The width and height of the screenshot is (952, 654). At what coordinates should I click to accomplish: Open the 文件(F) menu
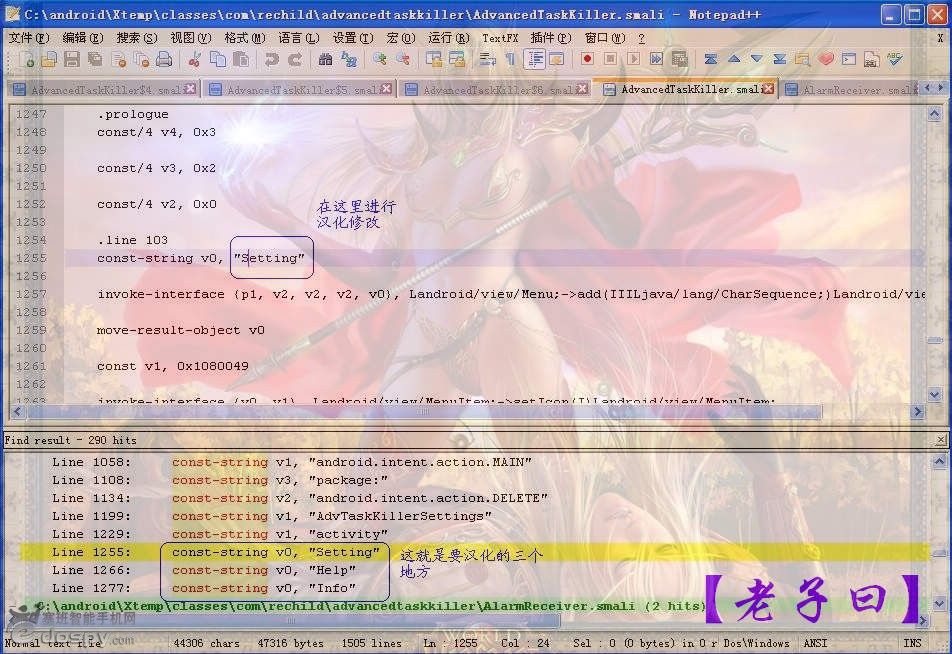pyautogui.click(x=28, y=38)
